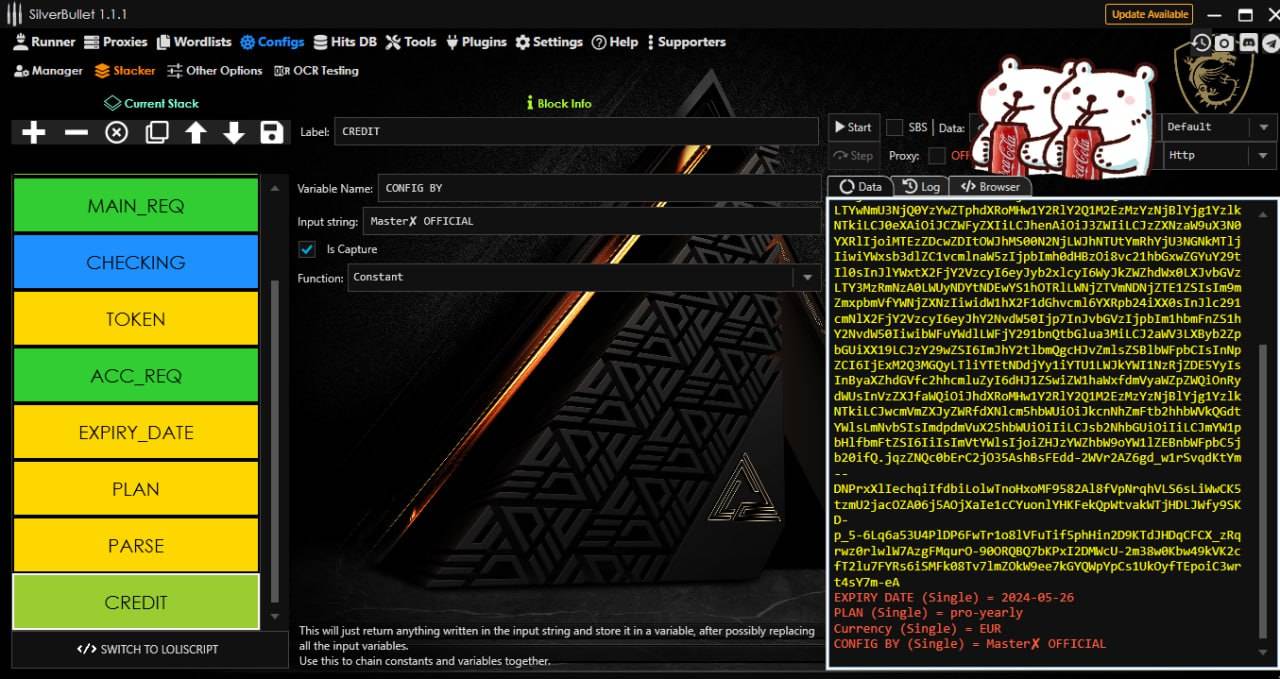The width and height of the screenshot is (1280, 679).
Task: Select the MAIN_REQ block
Action: click(135, 205)
